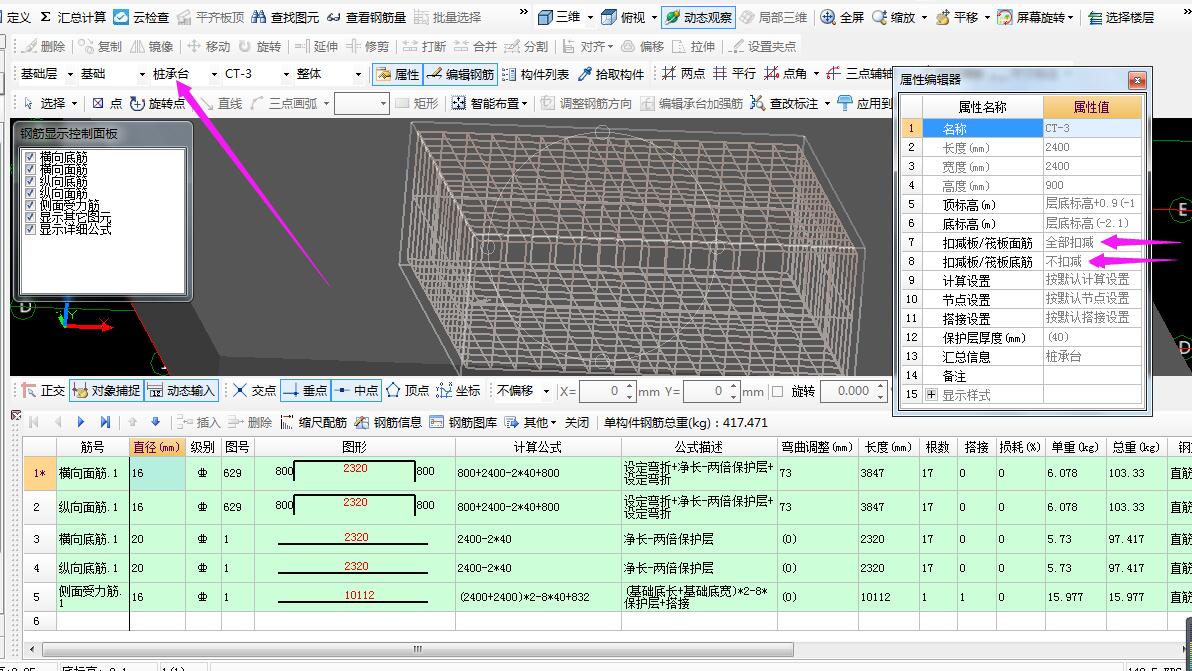The image size is (1192, 671).
Task: Open 构件列表 component list
Action: [x=536, y=74]
